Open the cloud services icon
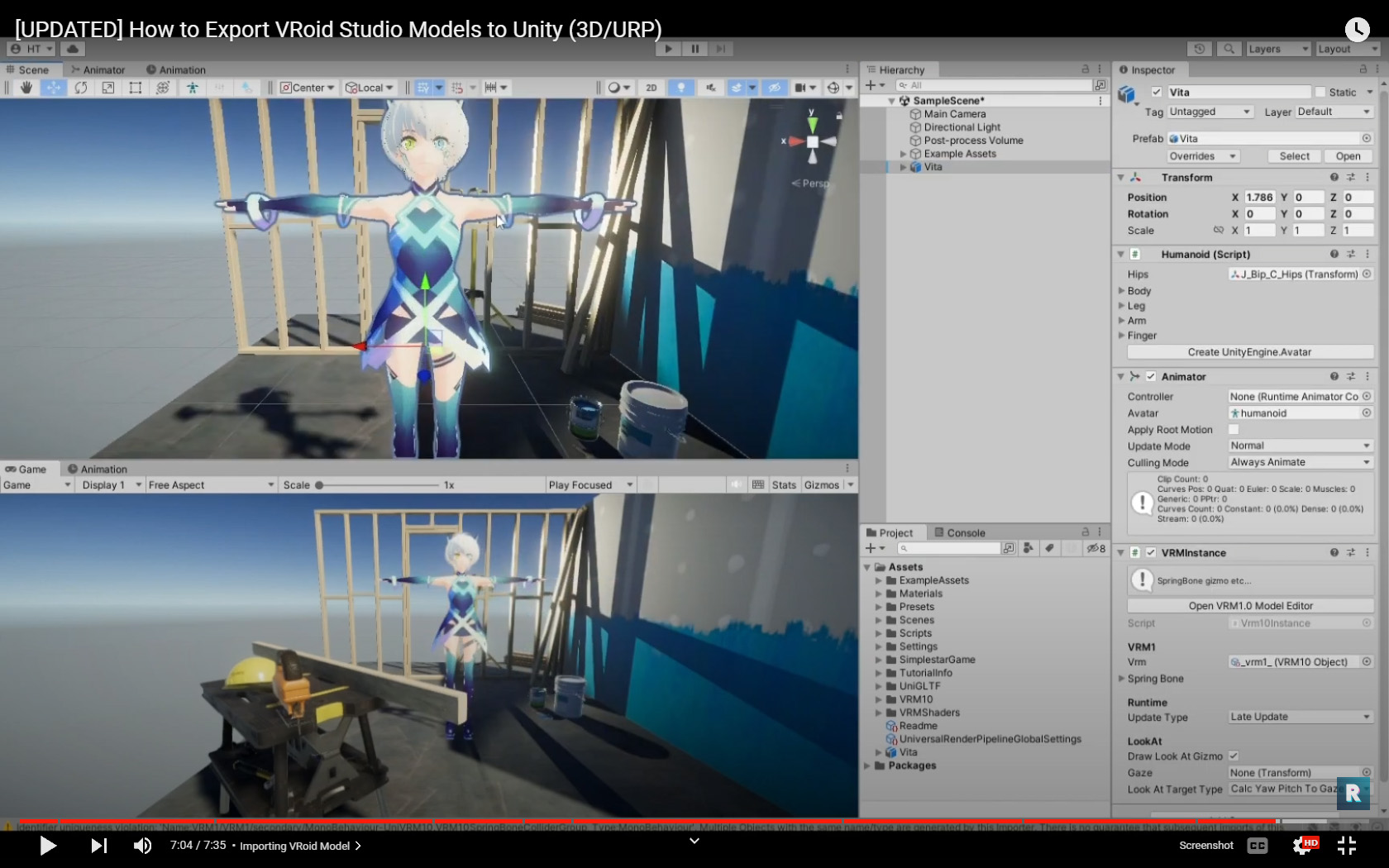Screen dimensions: 1389x868 tap(73, 49)
